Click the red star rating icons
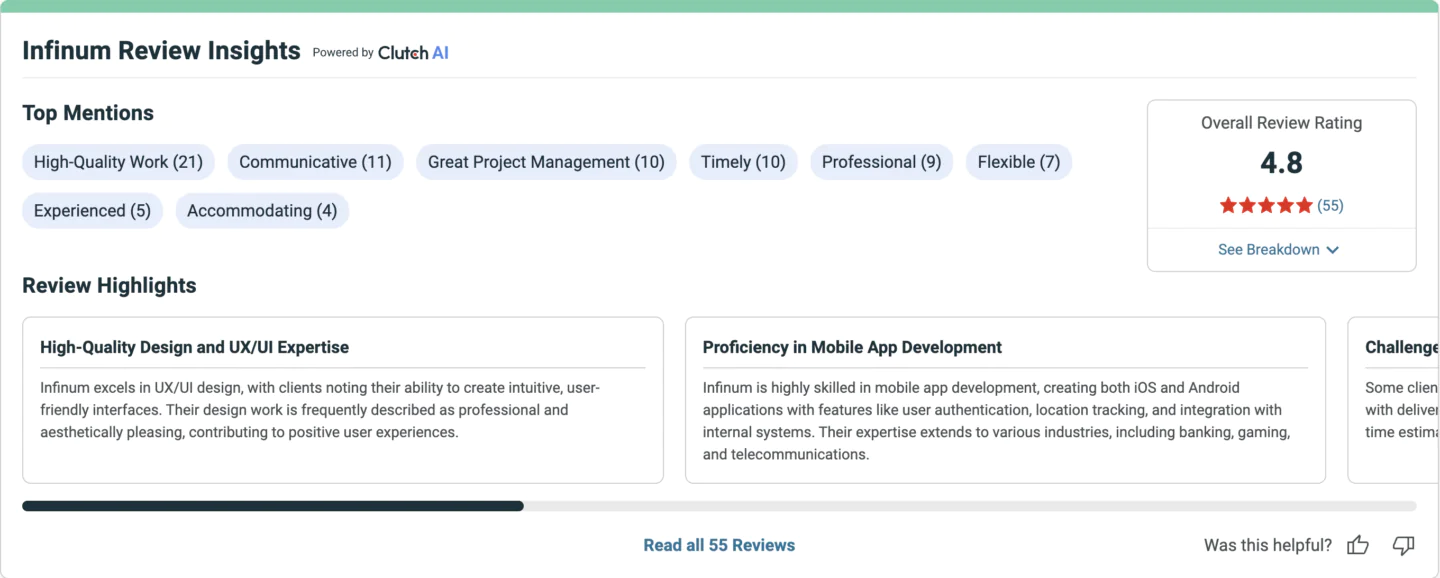The height and width of the screenshot is (578, 1440). point(1266,206)
